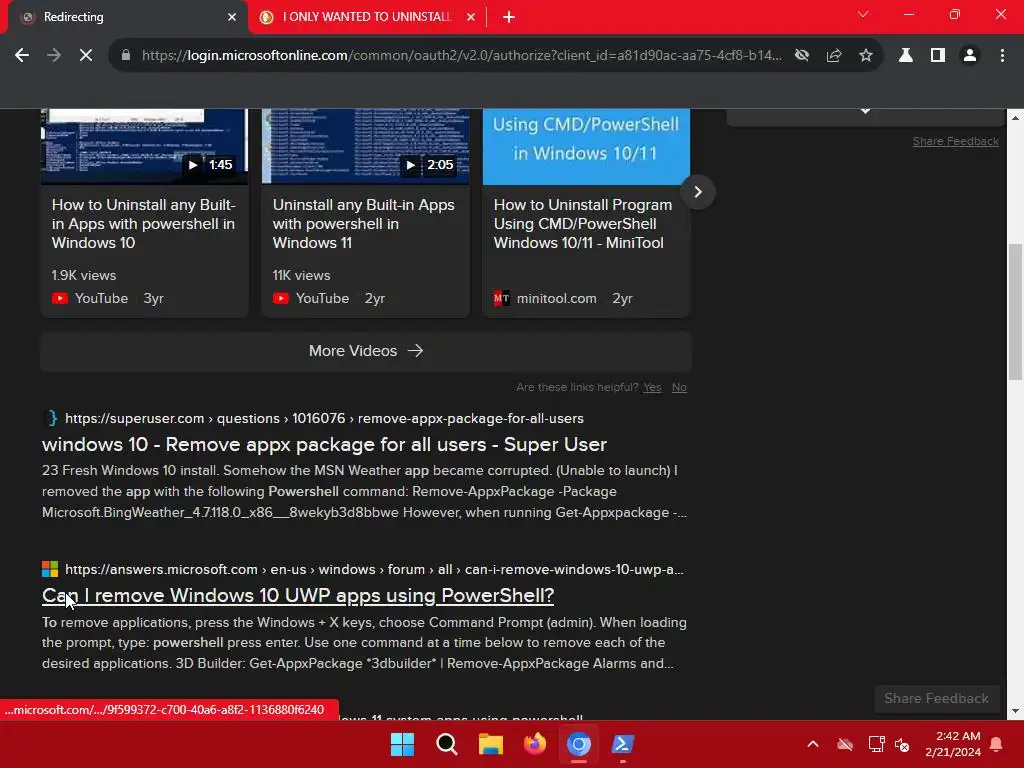Click the superuser site favicon
Image resolution: width=1024 pixels, height=768 pixels.
coord(52,419)
